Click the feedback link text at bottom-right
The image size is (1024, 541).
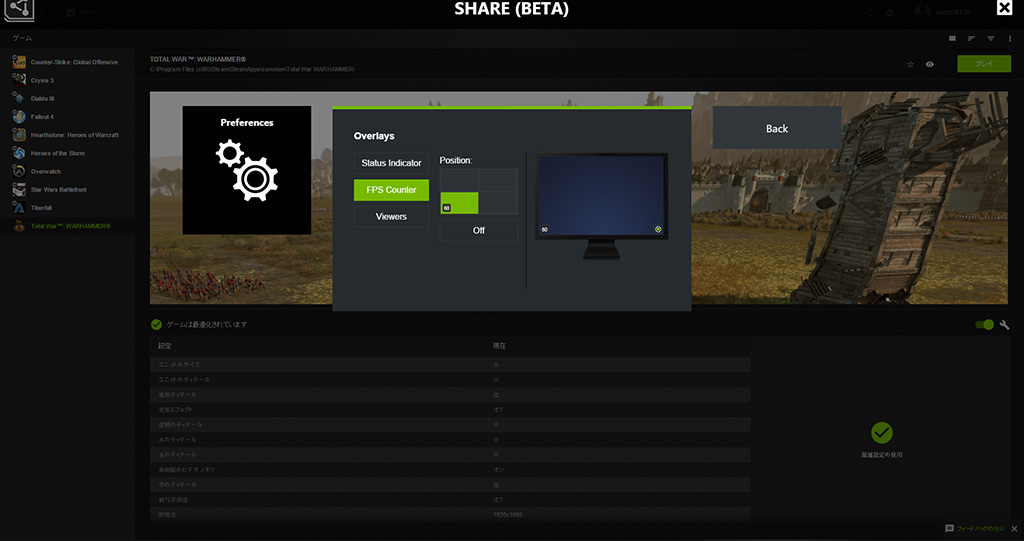click(981, 528)
